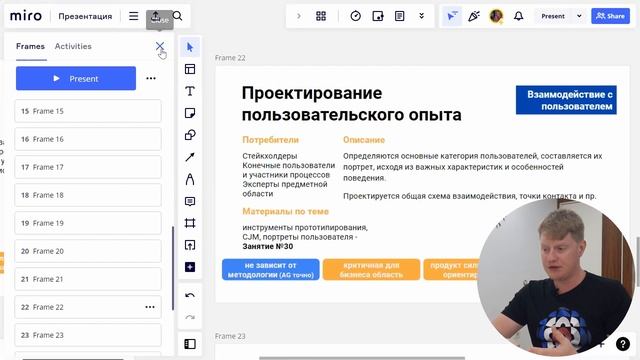Open the user avatar profile
640x360 pixels.
pos(496,16)
